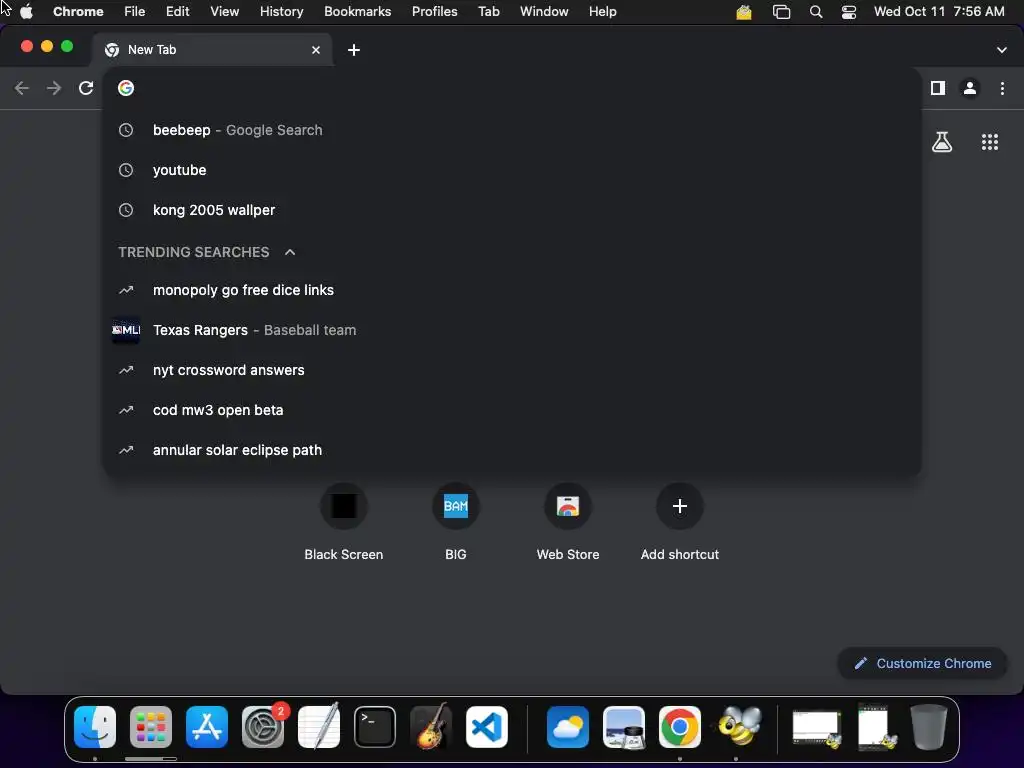Open the Profiles menu
Viewport: 1024px width, 768px height.
434,11
